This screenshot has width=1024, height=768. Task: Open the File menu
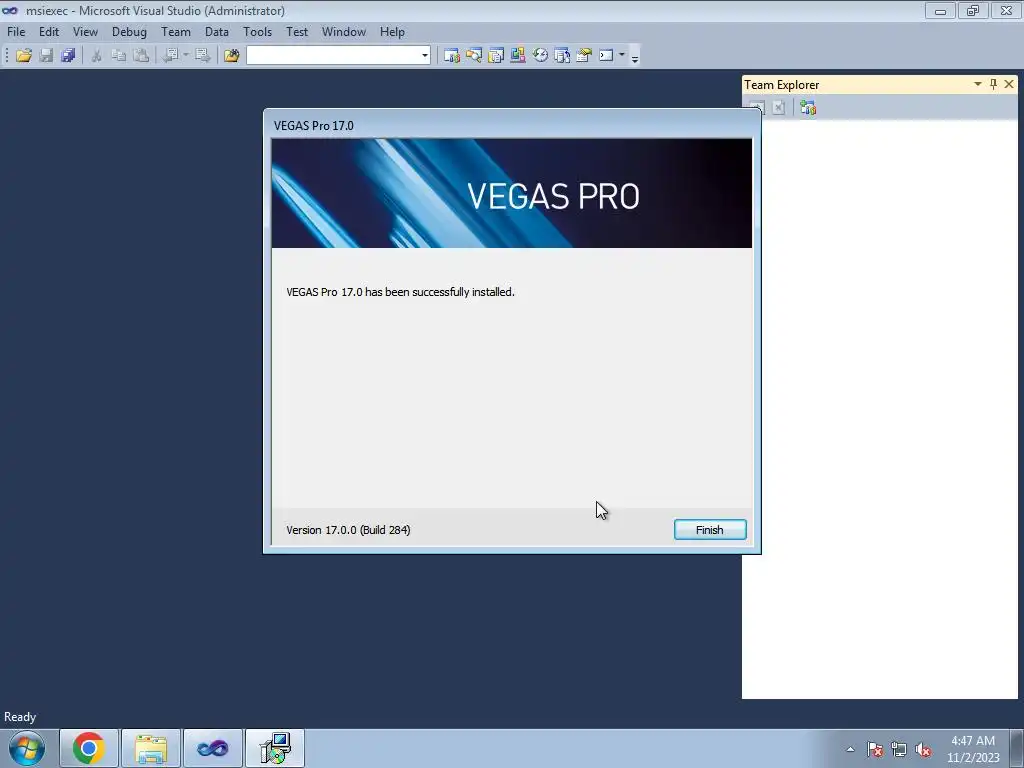[x=16, y=31]
